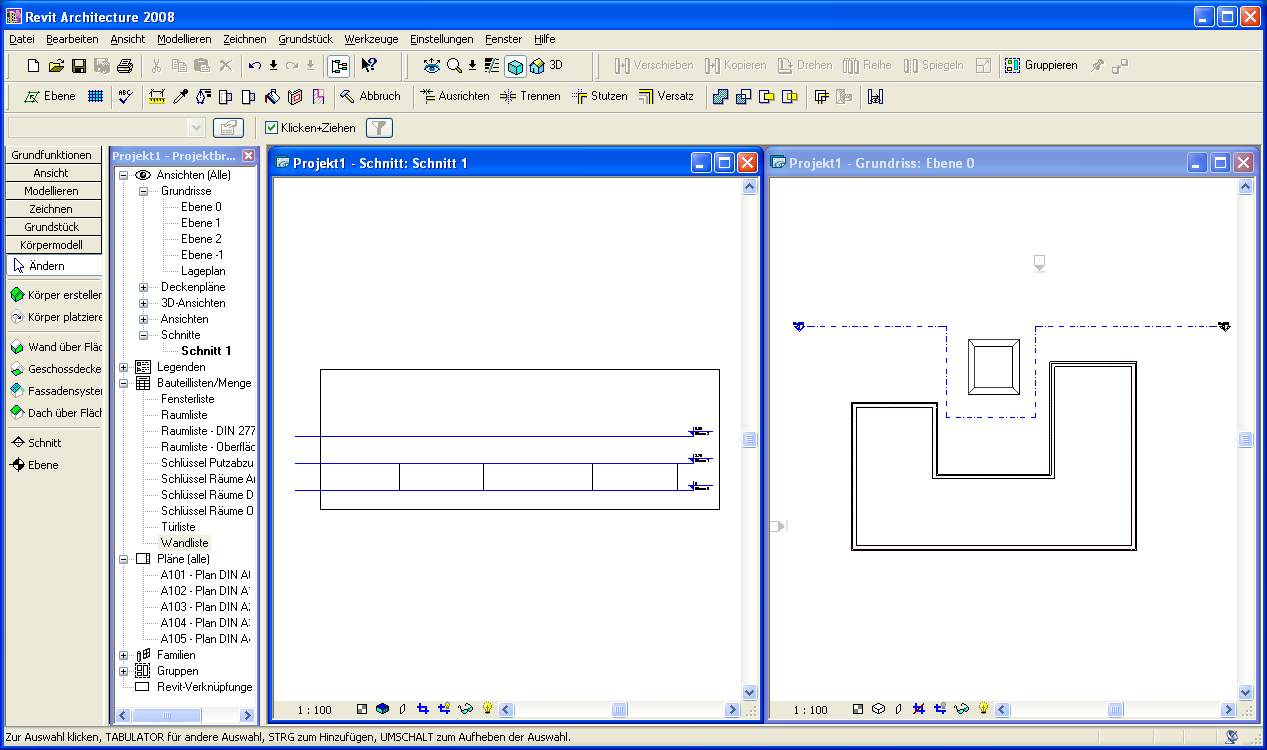This screenshot has width=1267, height=750.
Task: Click the What's This help pointer icon
Action: click(x=369, y=66)
